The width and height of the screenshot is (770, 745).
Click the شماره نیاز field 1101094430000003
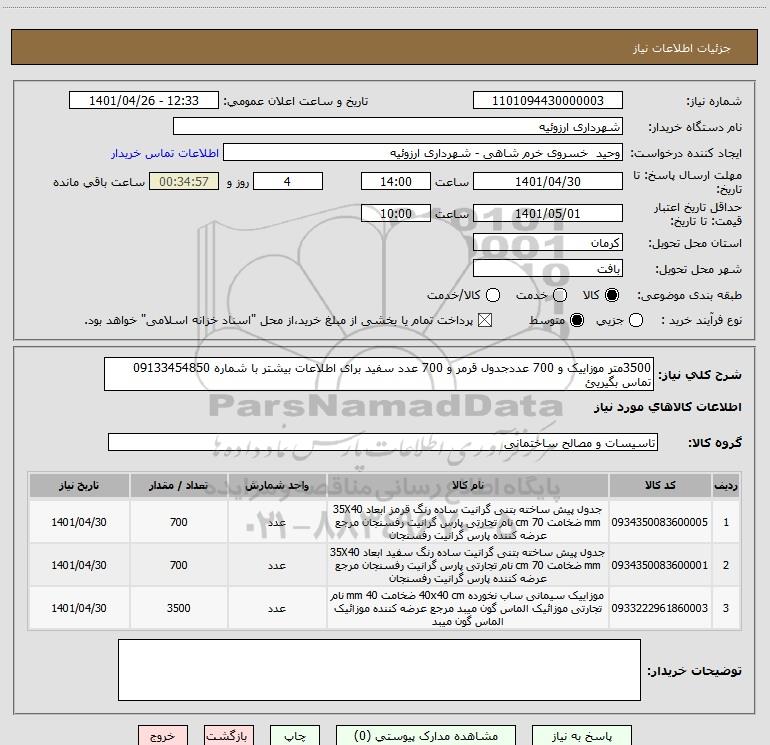548,101
